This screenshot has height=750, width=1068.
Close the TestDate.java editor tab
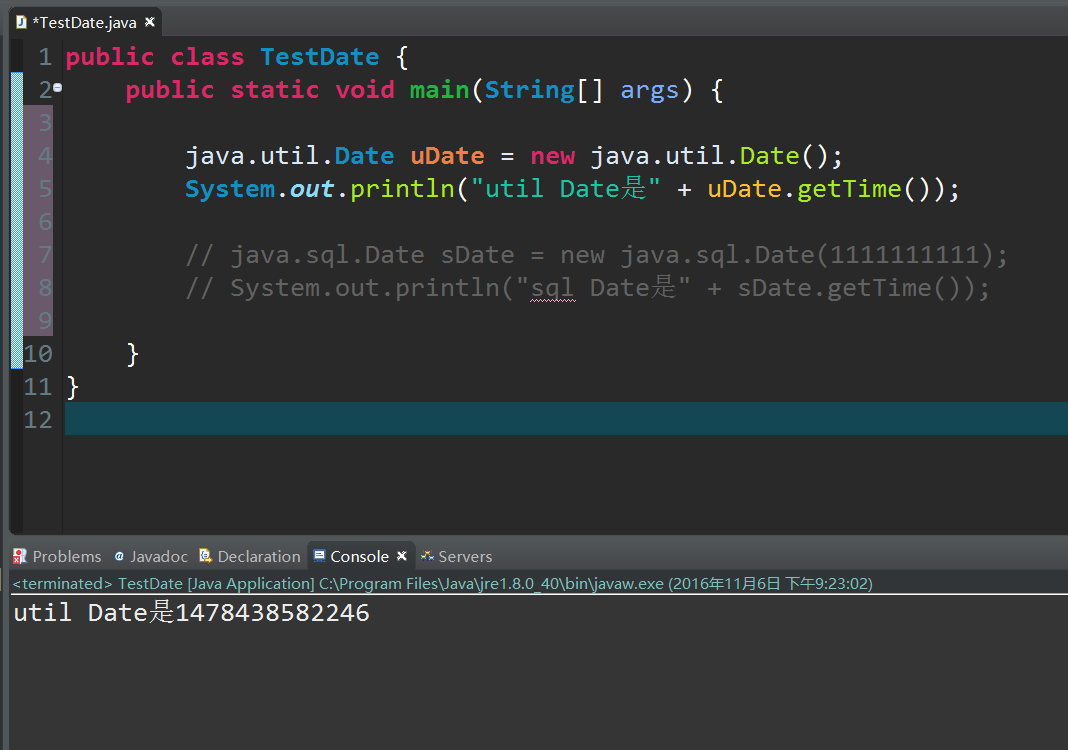(150, 22)
